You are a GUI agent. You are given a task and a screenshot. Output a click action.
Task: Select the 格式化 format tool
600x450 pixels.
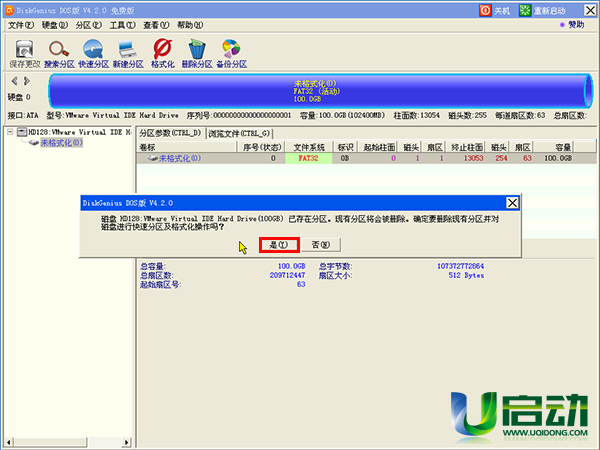(163, 54)
